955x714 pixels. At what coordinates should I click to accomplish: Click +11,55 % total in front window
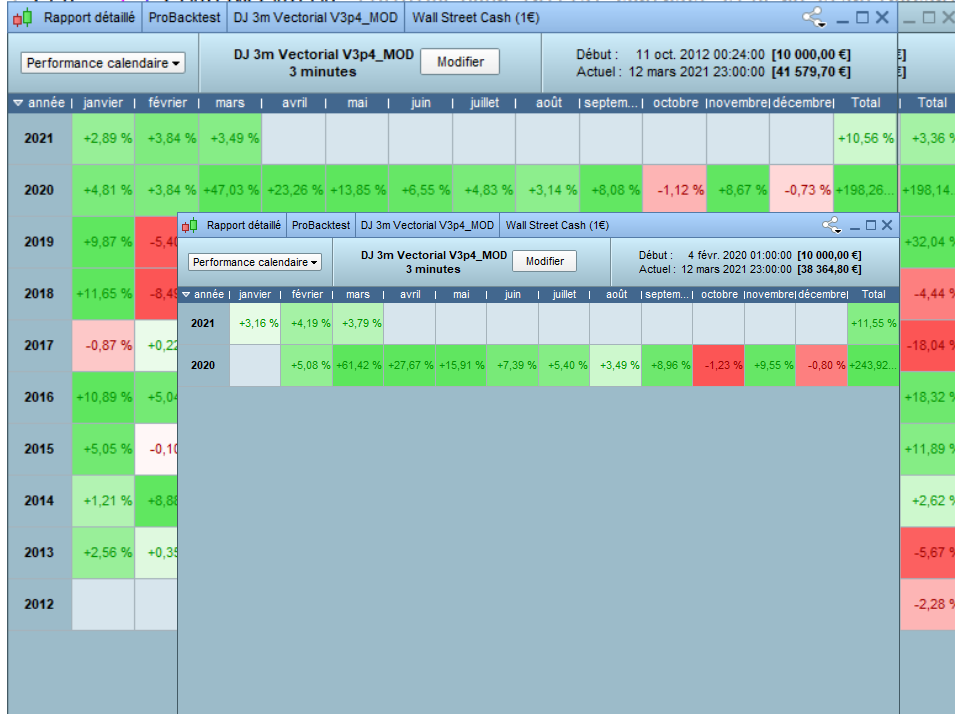pyautogui.click(x=873, y=323)
